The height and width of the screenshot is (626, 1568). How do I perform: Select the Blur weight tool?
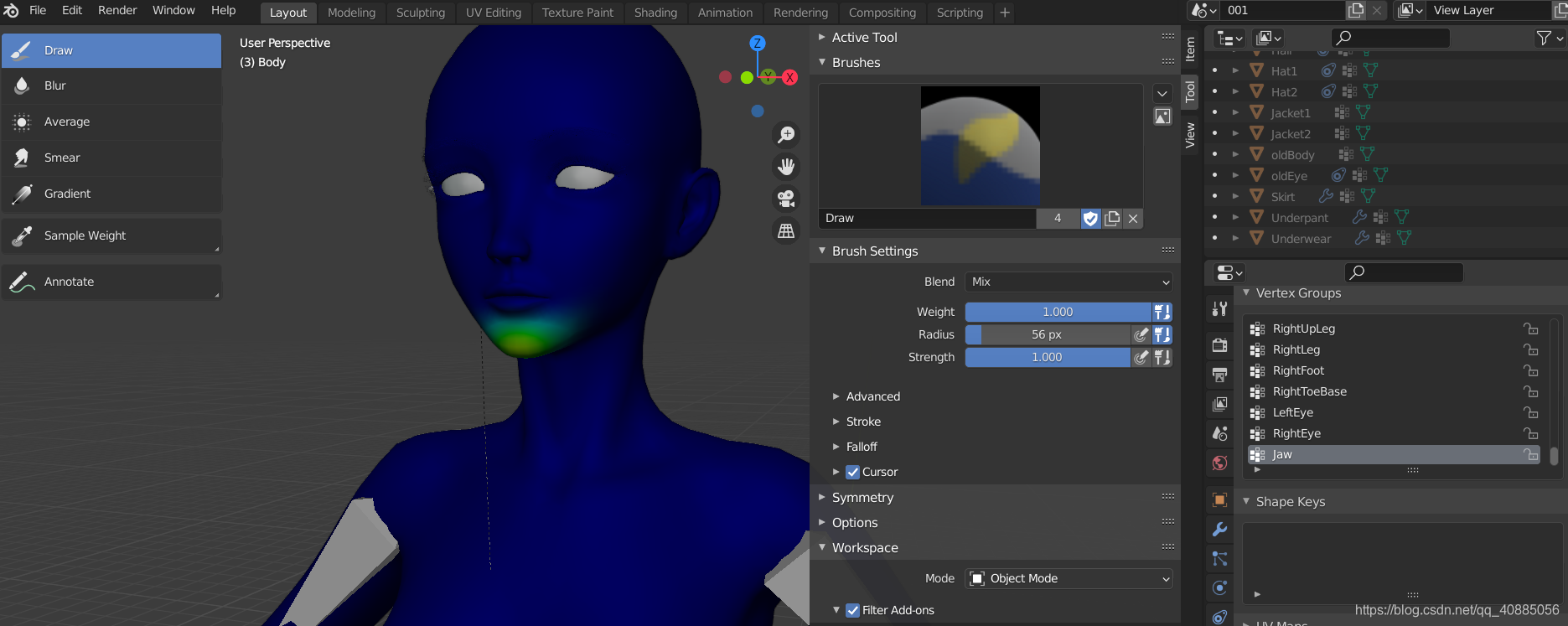coord(111,85)
